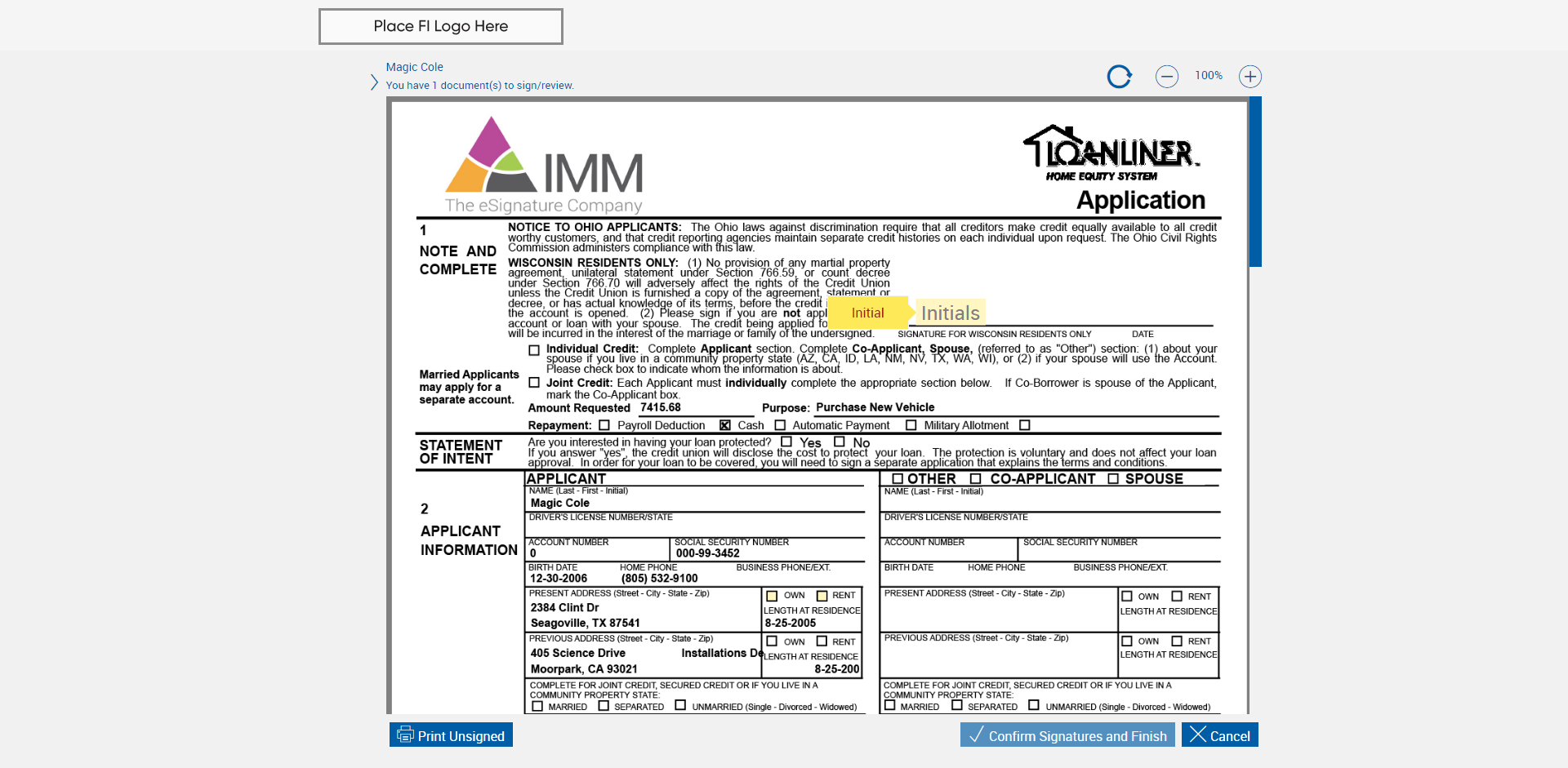The height and width of the screenshot is (768, 1568).
Task: Click Print Unsigned button
Action: [x=451, y=735]
